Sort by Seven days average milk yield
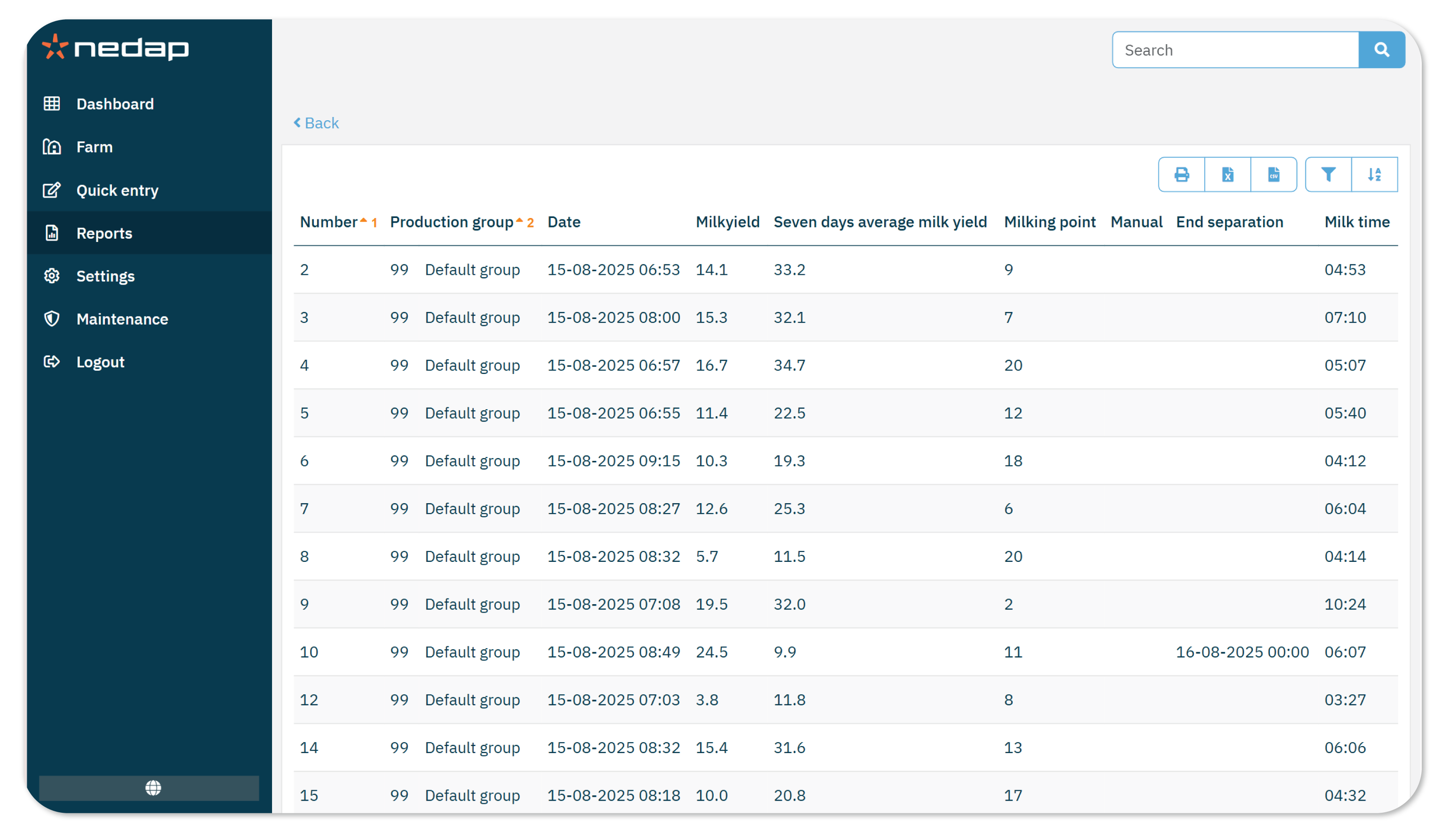The height and width of the screenshot is (840, 1449). click(880, 222)
